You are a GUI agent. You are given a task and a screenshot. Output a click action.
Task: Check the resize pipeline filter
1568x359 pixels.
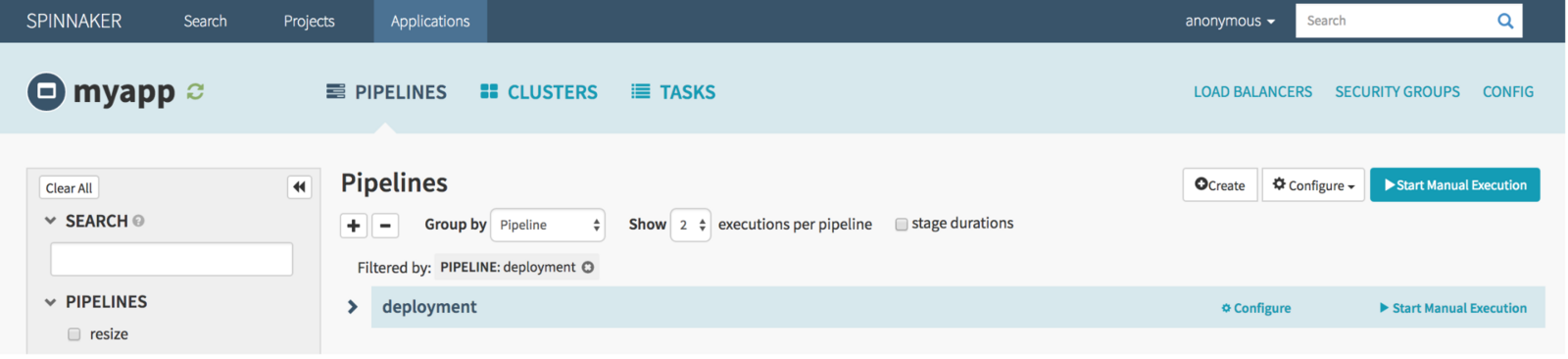[x=74, y=334]
